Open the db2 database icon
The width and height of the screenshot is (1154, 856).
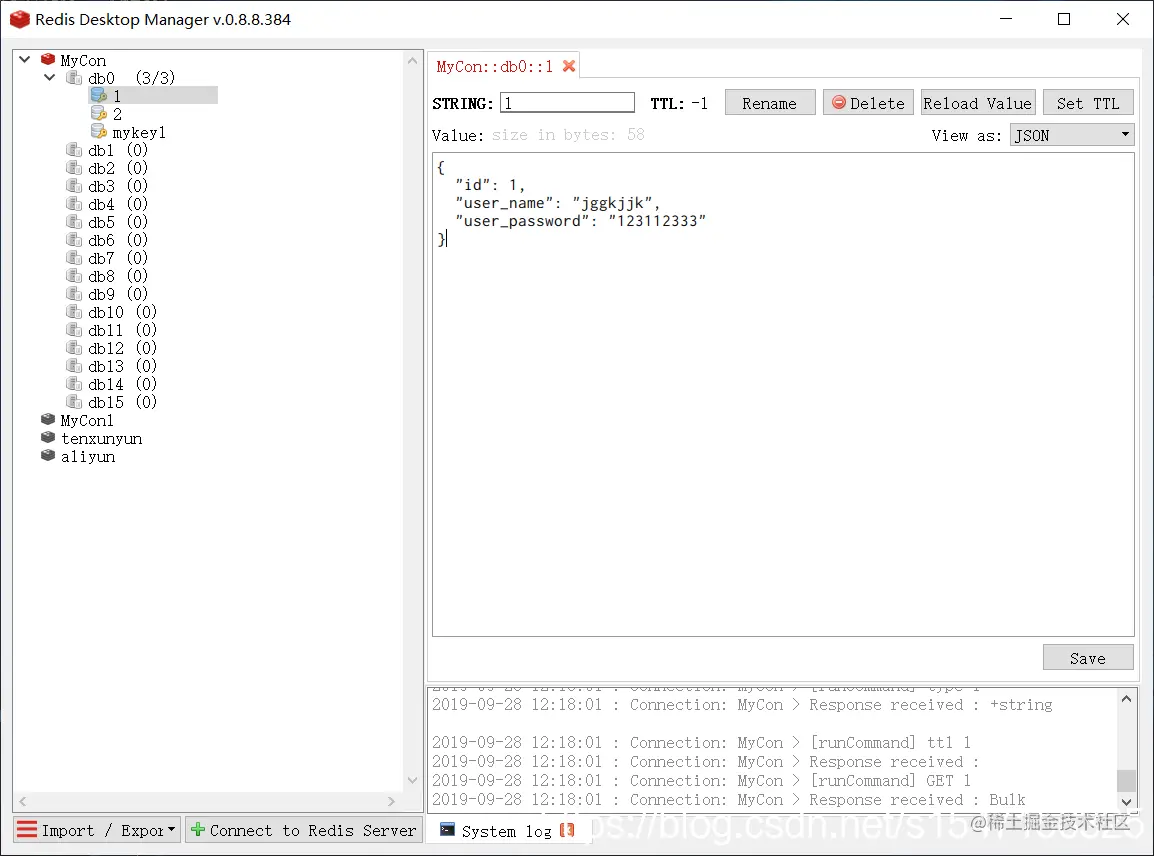[74, 168]
